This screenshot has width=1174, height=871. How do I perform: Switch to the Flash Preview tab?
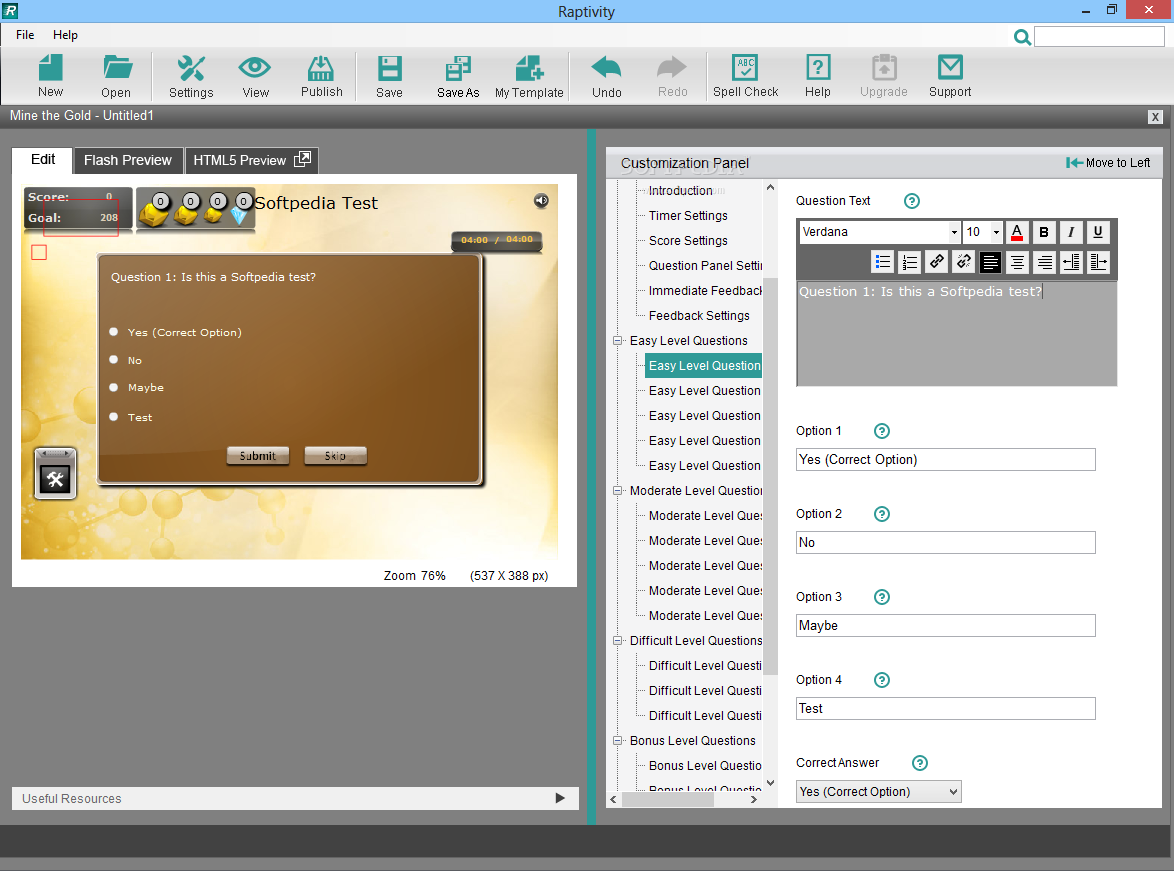point(128,160)
